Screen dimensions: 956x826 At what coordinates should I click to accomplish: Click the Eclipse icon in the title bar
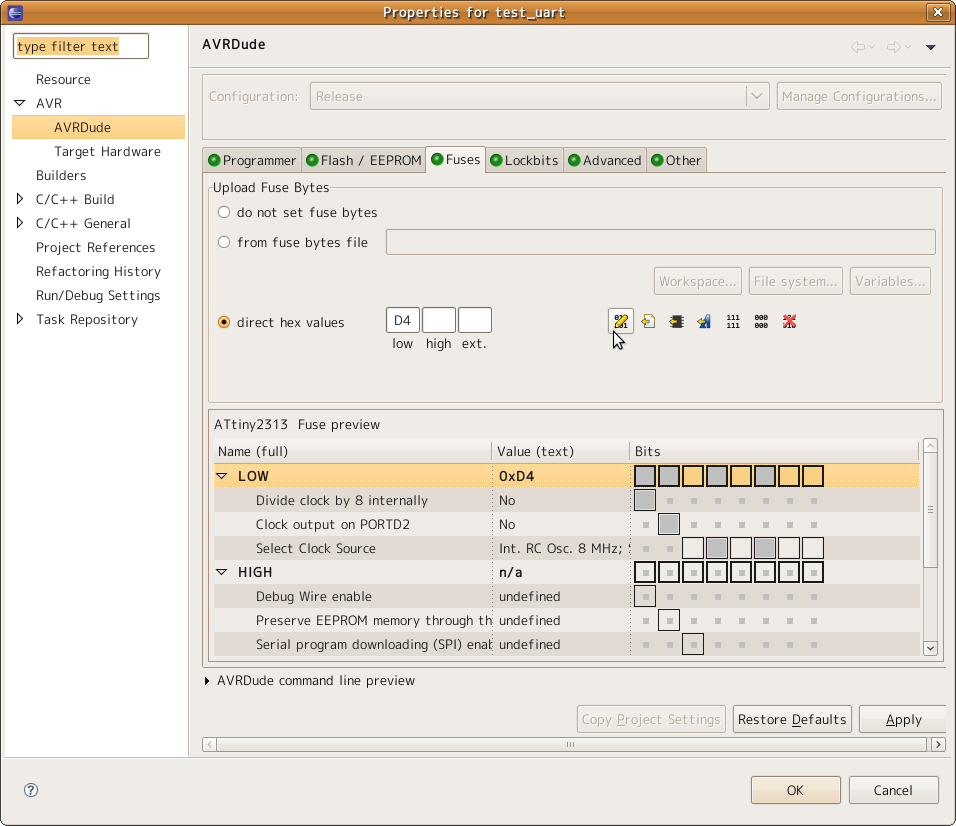click(x=15, y=12)
